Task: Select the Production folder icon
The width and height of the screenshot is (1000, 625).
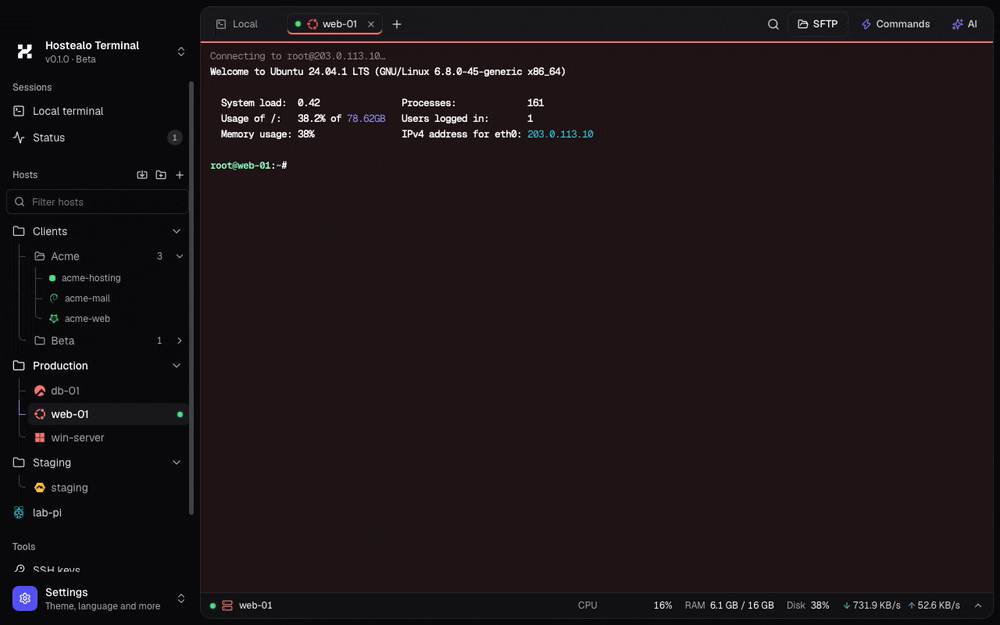Action: [x=19, y=366]
